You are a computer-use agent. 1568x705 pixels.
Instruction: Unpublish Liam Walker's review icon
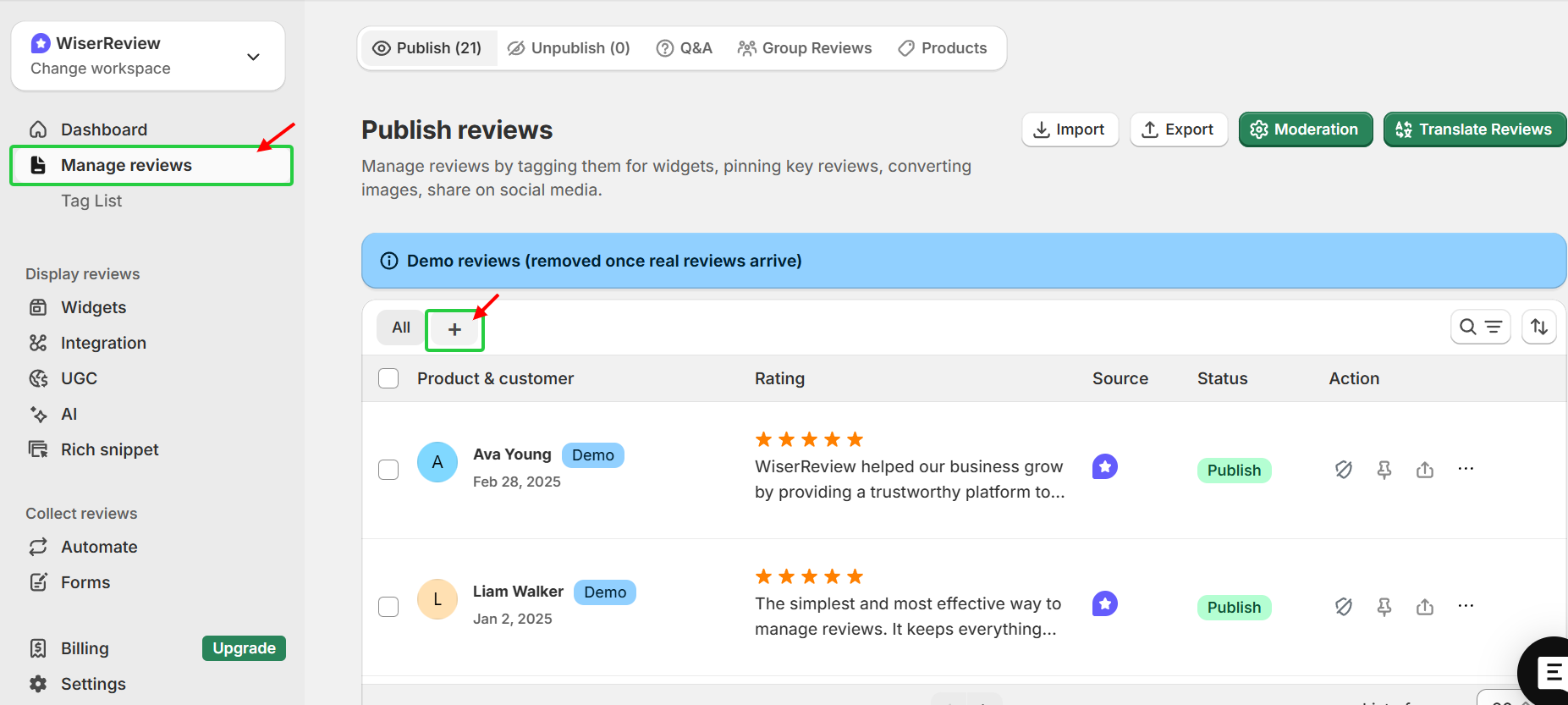point(1344,606)
